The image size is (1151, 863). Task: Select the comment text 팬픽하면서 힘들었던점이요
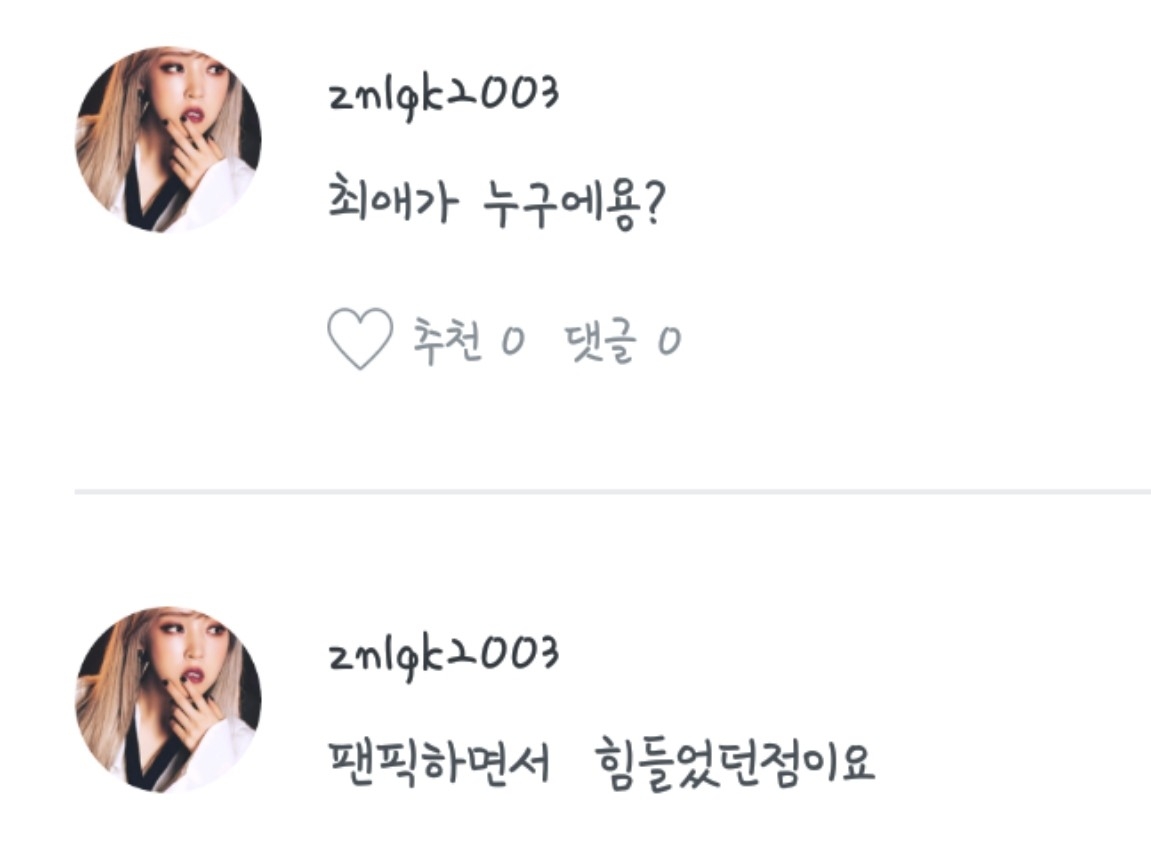(x=600, y=763)
